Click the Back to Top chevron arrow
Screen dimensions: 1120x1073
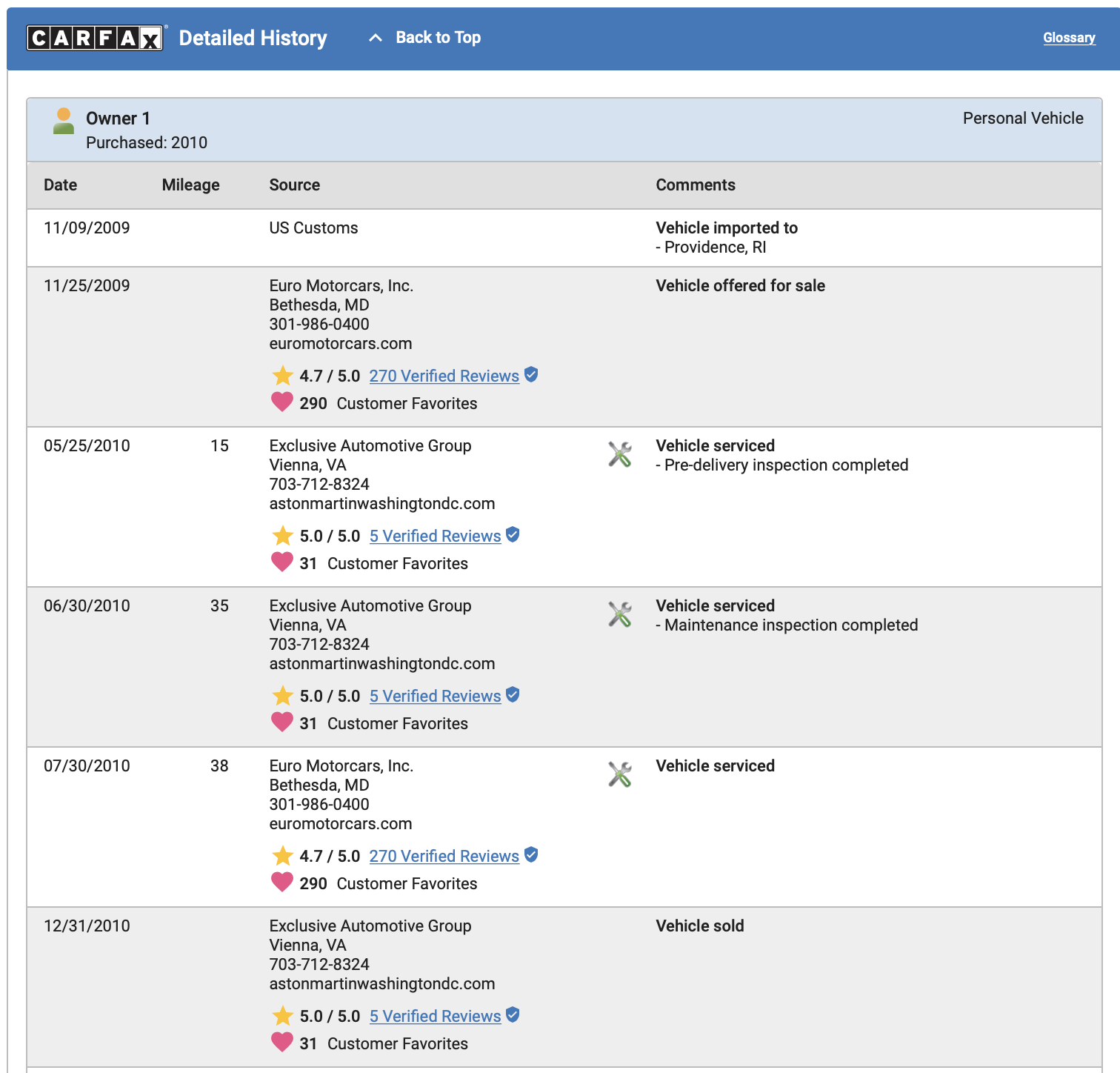click(x=376, y=38)
